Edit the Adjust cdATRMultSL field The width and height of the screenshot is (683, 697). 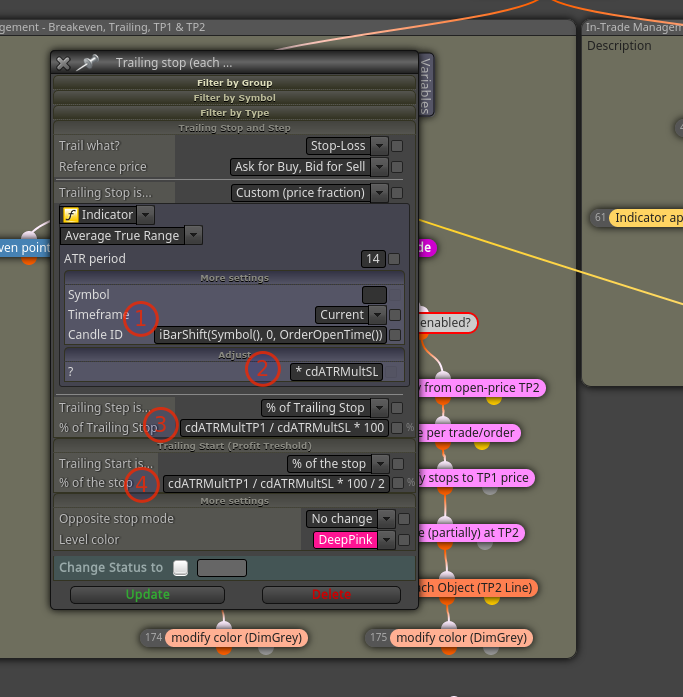click(336, 372)
